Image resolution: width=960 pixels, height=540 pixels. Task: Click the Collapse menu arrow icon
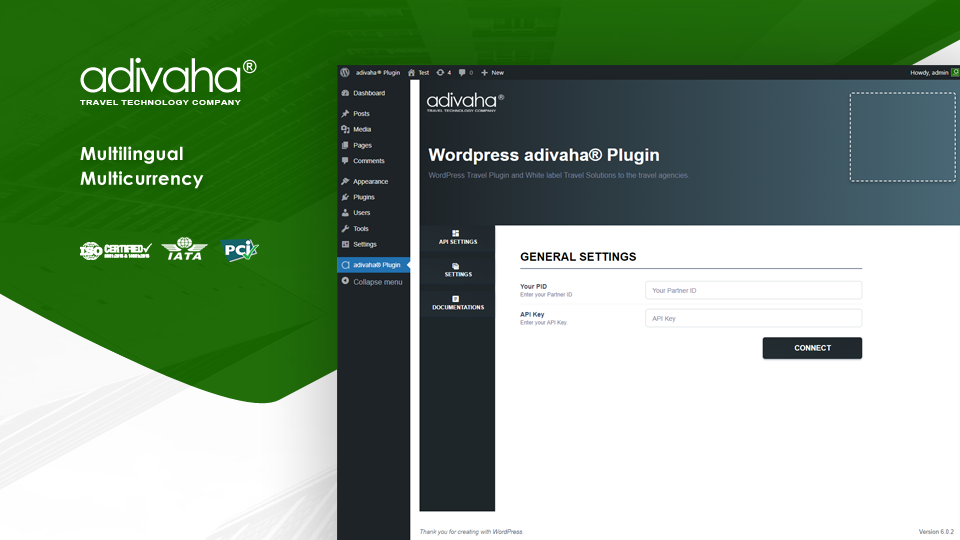click(345, 281)
